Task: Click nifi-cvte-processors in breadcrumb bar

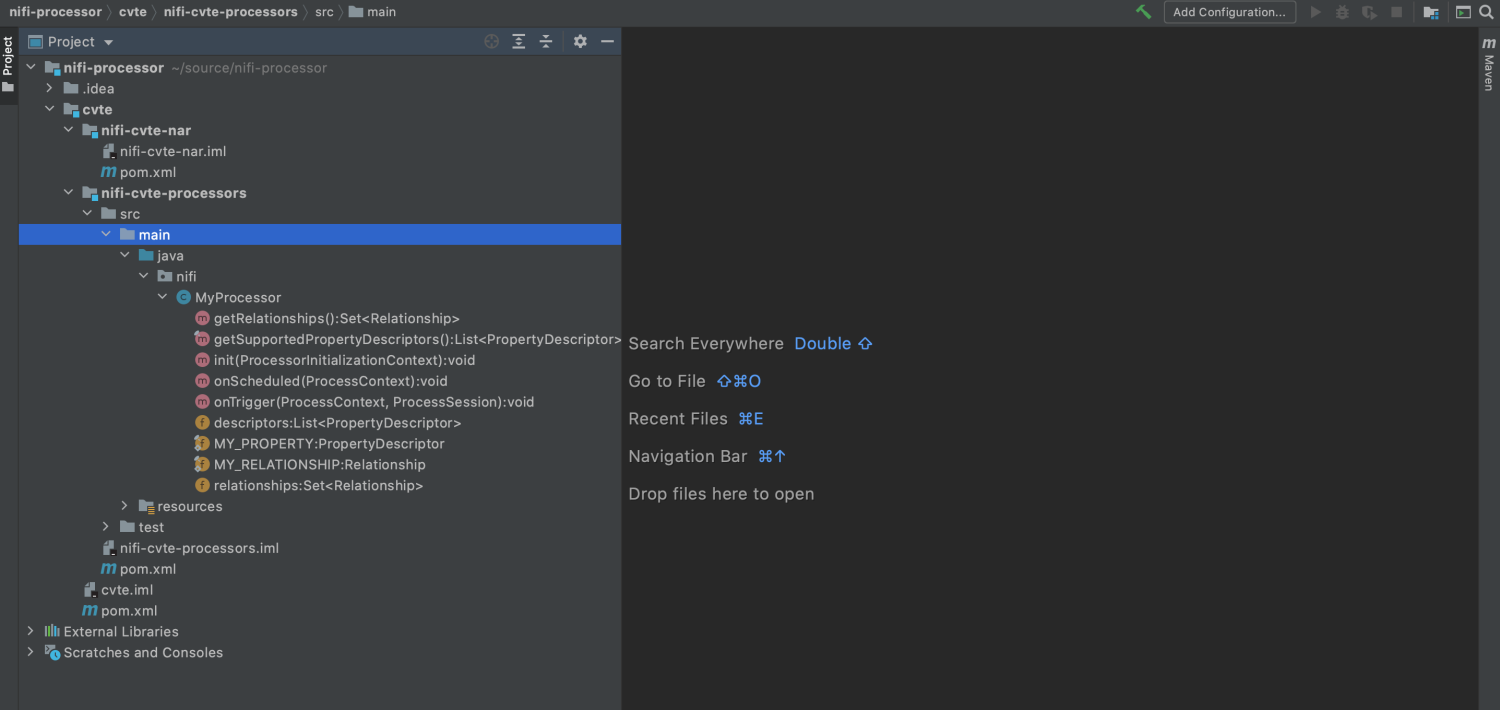Action: click(x=230, y=12)
